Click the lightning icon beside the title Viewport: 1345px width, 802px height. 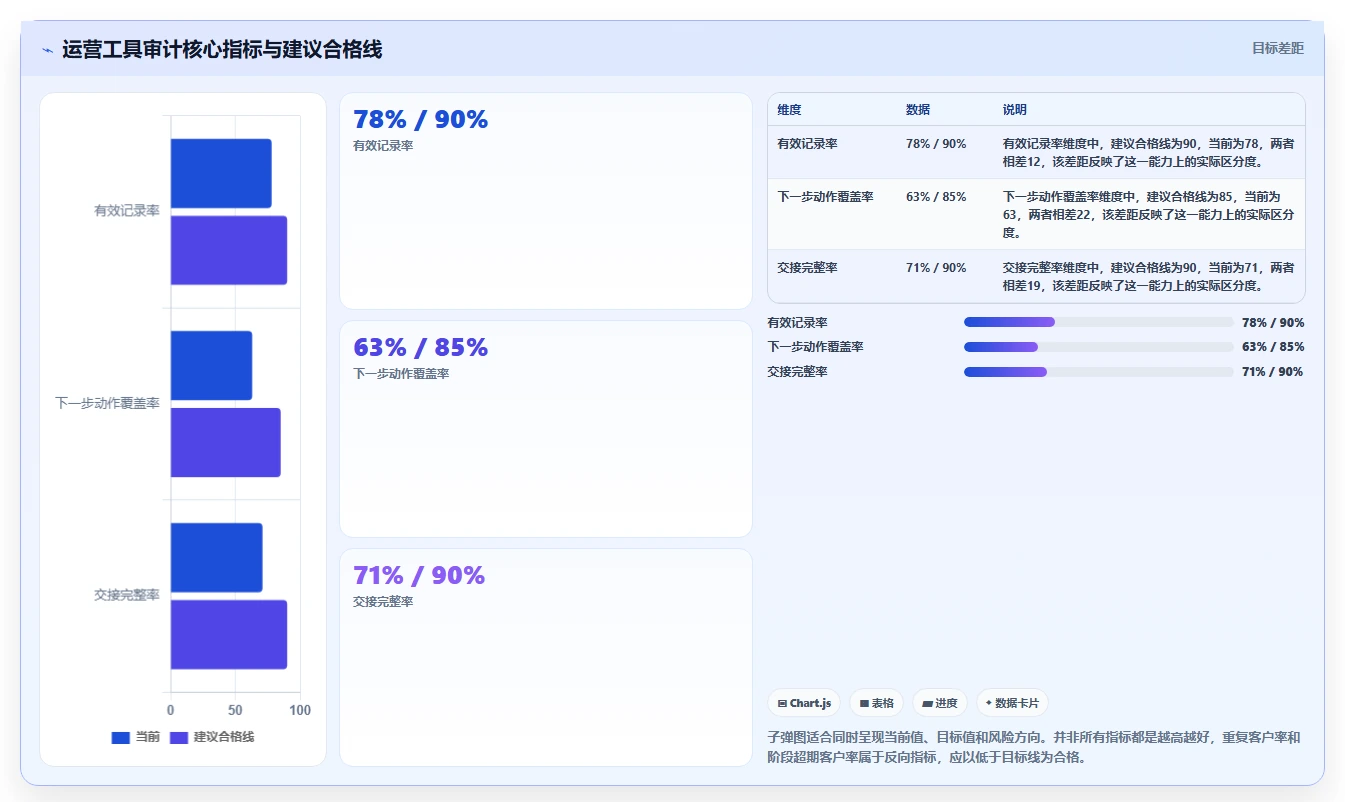point(47,49)
